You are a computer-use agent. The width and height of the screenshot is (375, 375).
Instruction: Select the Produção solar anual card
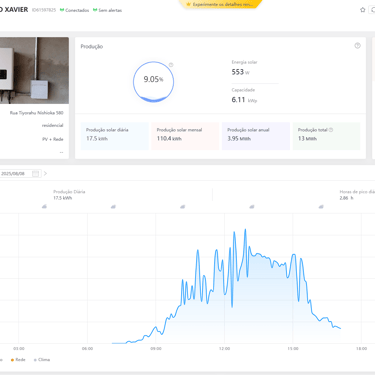[256, 136]
